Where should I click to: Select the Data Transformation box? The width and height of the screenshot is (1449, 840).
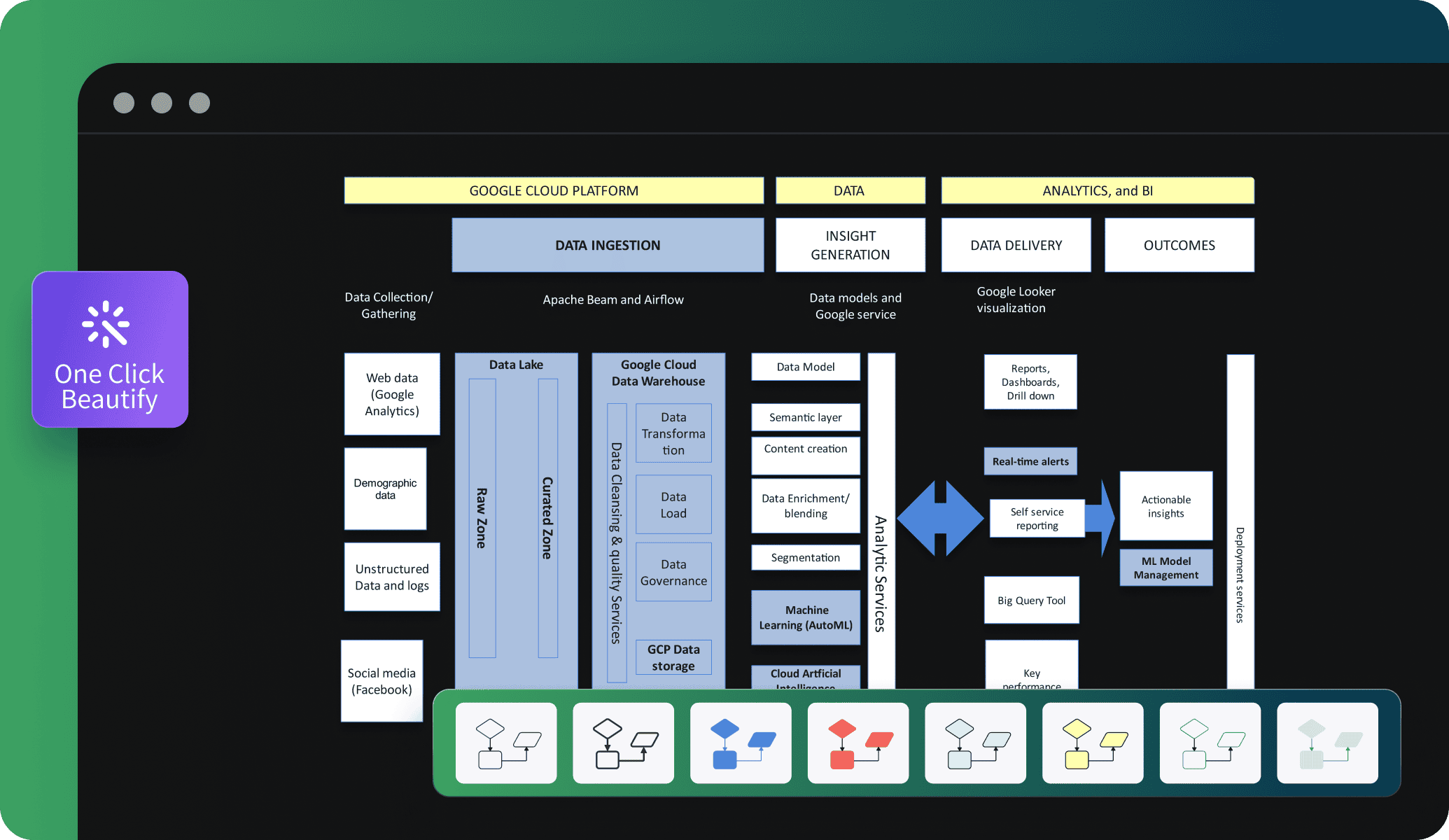coord(673,433)
